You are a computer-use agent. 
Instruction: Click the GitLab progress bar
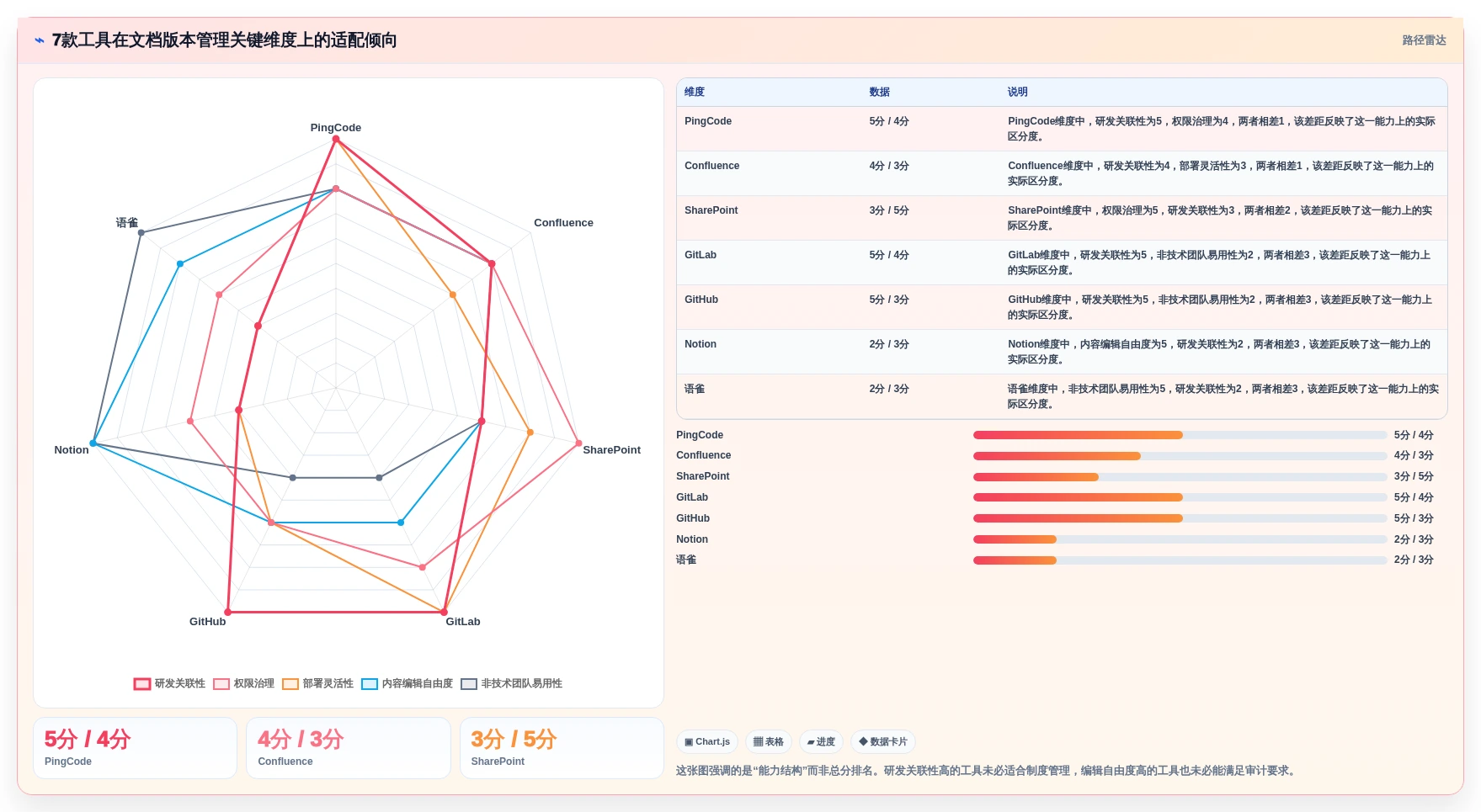point(1180,497)
